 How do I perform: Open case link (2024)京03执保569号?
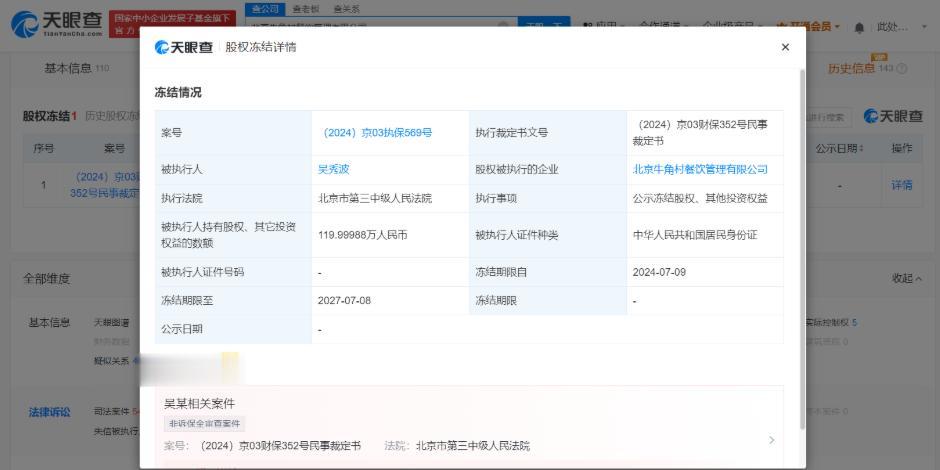(377, 133)
